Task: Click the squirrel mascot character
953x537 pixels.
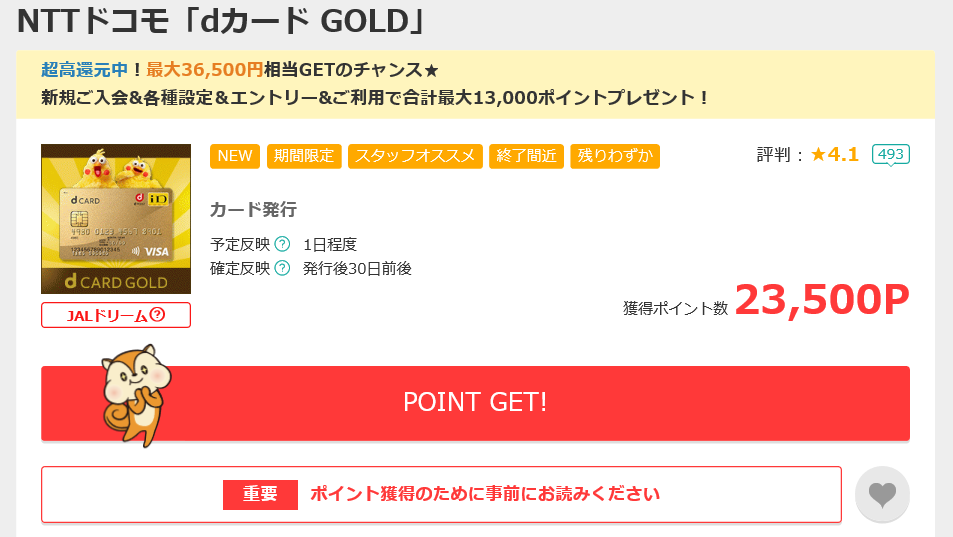Action: click(137, 396)
